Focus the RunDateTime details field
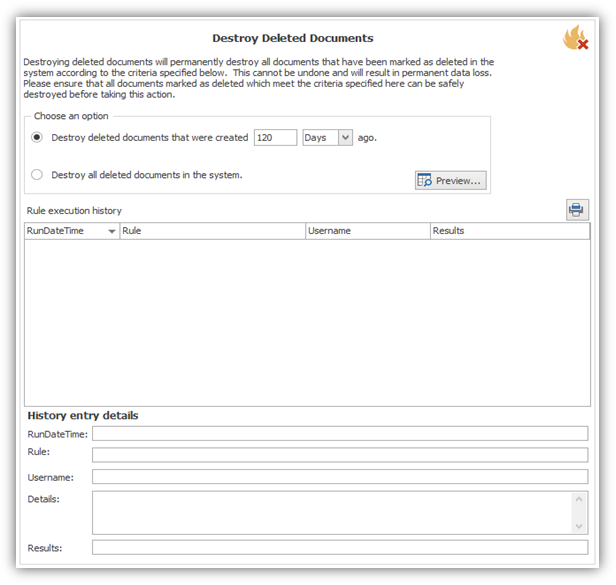This screenshot has height=585, width=616. click(x=340, y=434)
